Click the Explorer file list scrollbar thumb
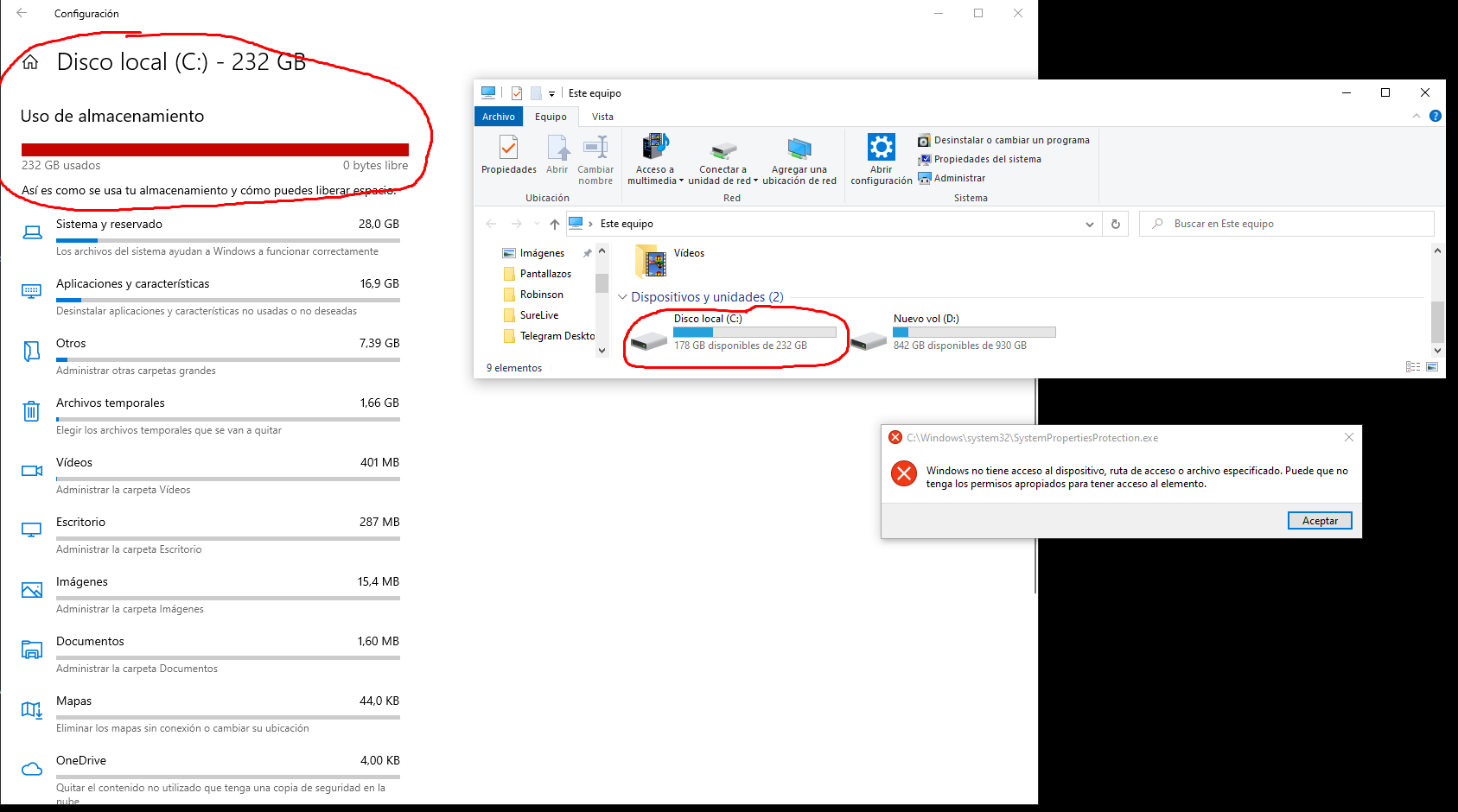This screenshot has width=1458, height=812. 1437,322
